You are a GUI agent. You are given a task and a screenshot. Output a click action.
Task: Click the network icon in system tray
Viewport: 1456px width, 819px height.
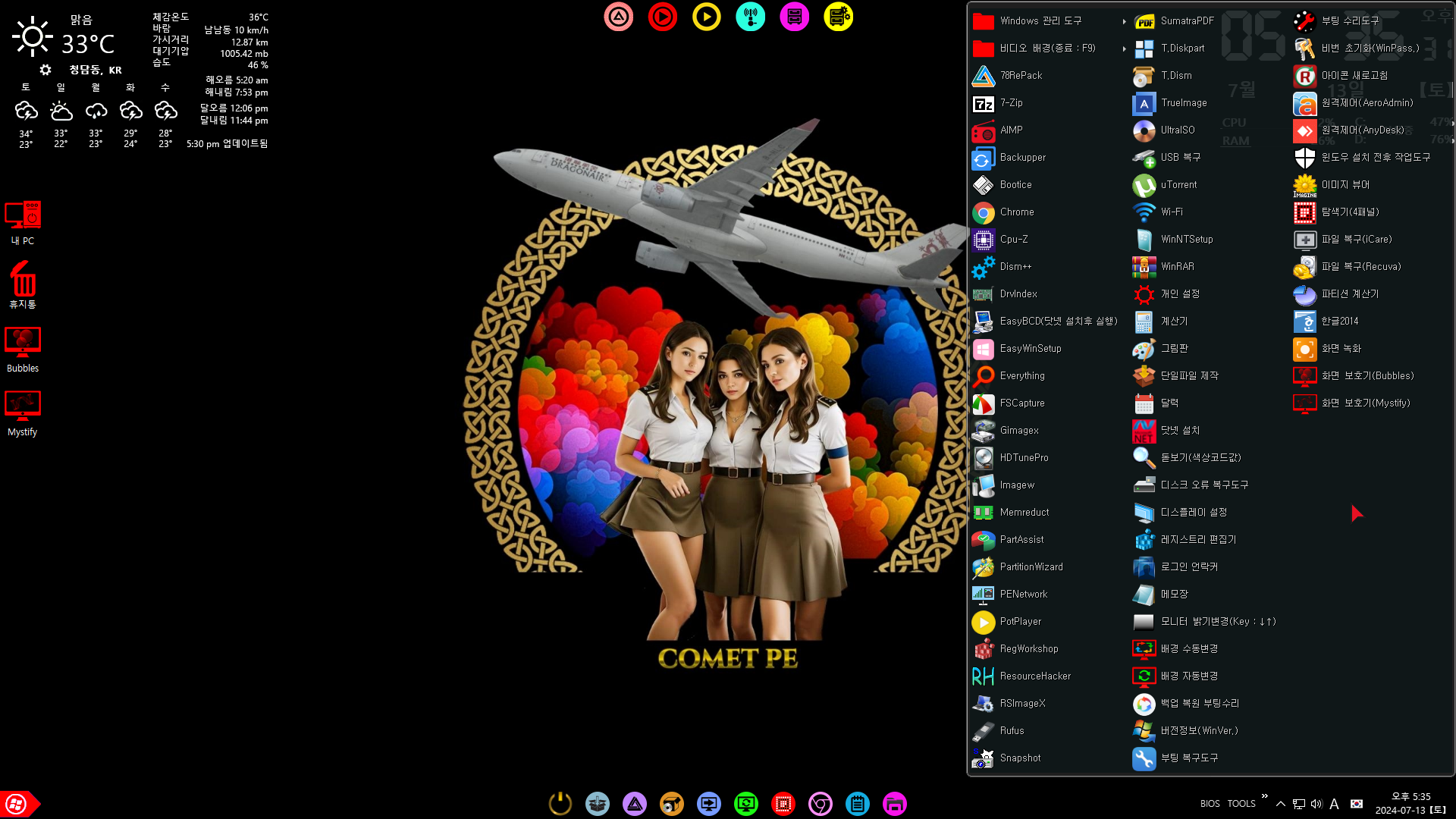pyautogui.click(x=1299, y=804)
